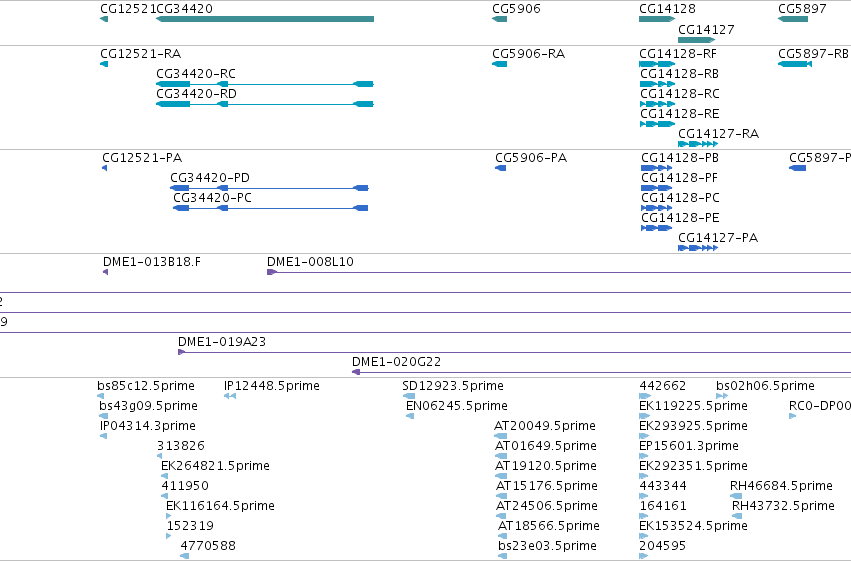Open the CG5906 gene feature
Screen dimensions: 851x561
tap(499, 19)
